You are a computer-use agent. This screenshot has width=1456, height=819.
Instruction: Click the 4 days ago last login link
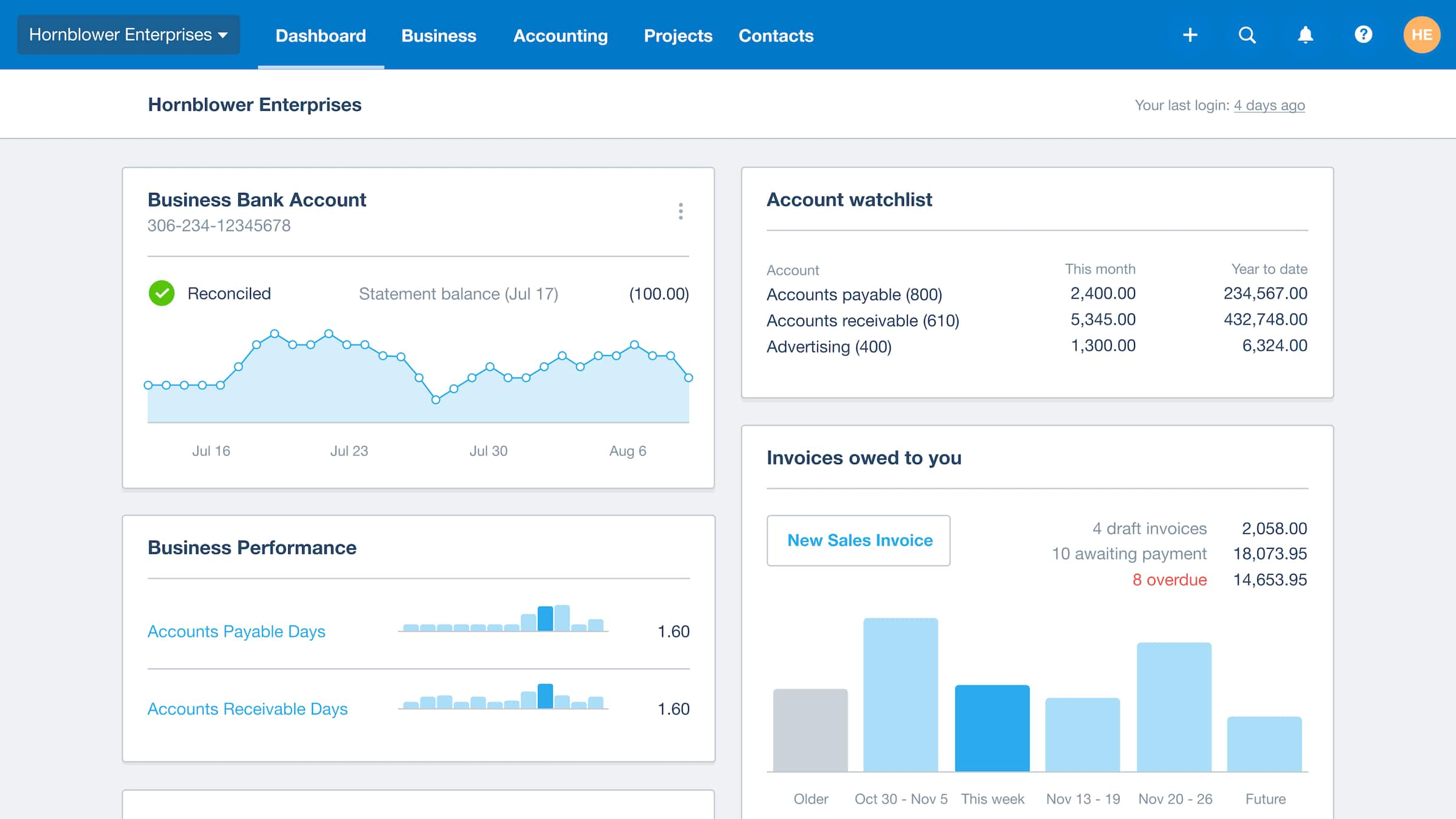[1270, 104]
